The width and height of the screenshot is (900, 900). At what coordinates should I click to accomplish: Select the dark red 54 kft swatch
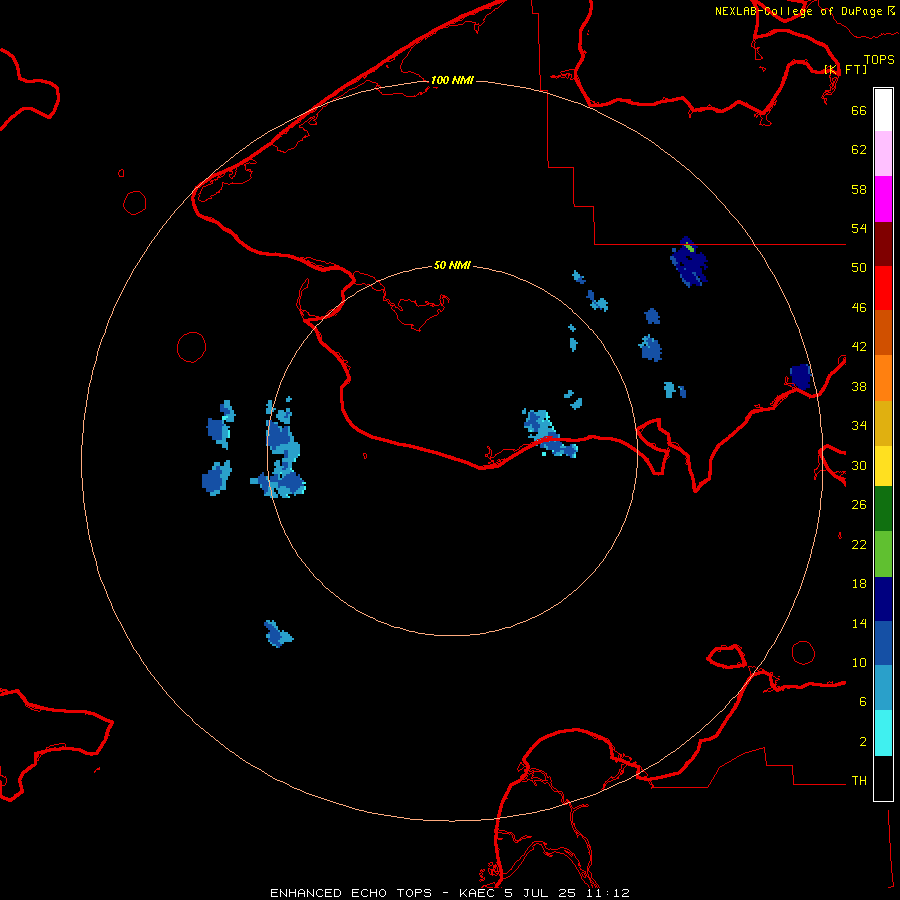[x=883, y=243]
